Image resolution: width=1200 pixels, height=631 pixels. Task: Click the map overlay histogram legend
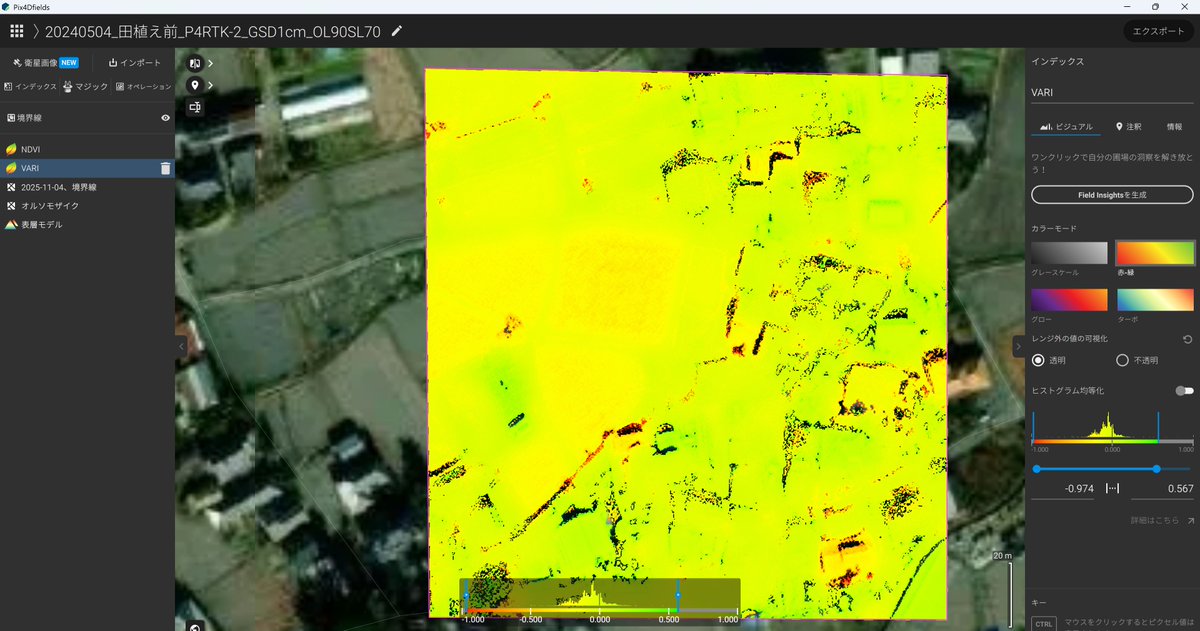point(600,600)
